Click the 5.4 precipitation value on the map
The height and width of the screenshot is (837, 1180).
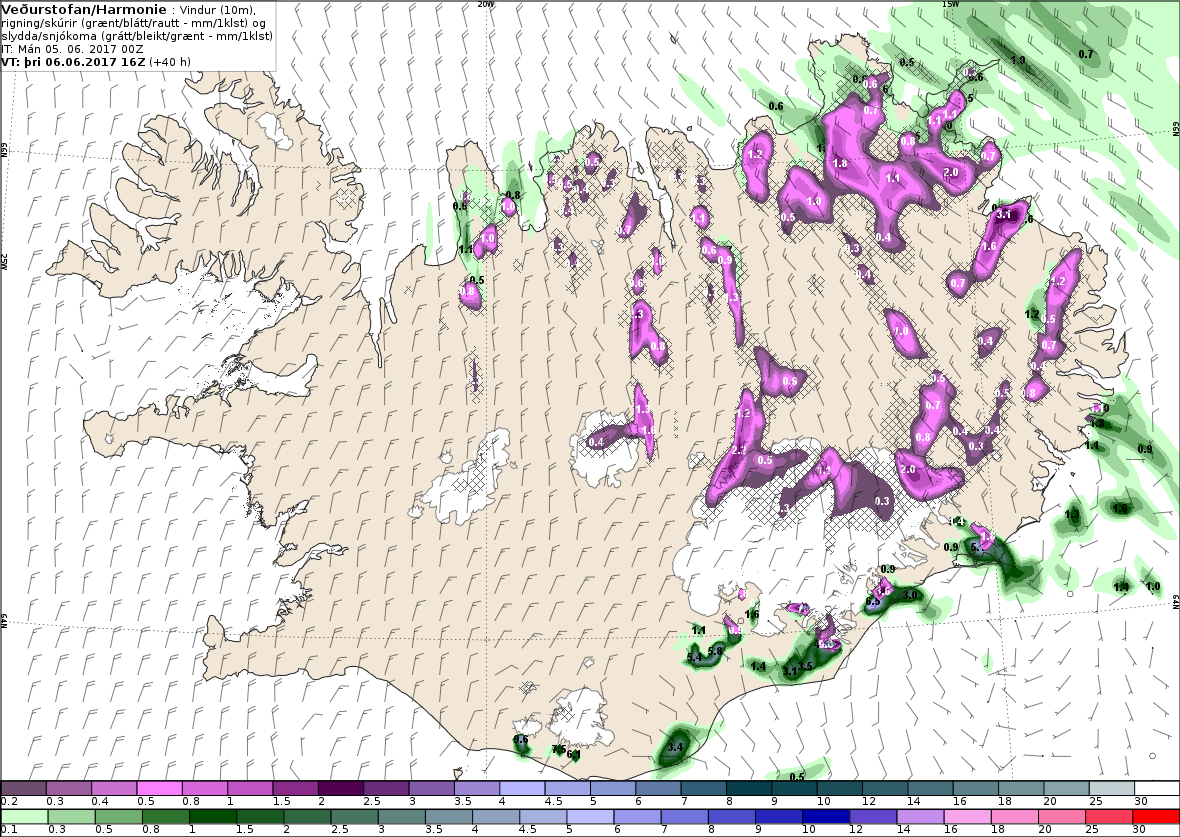point(694,657)
